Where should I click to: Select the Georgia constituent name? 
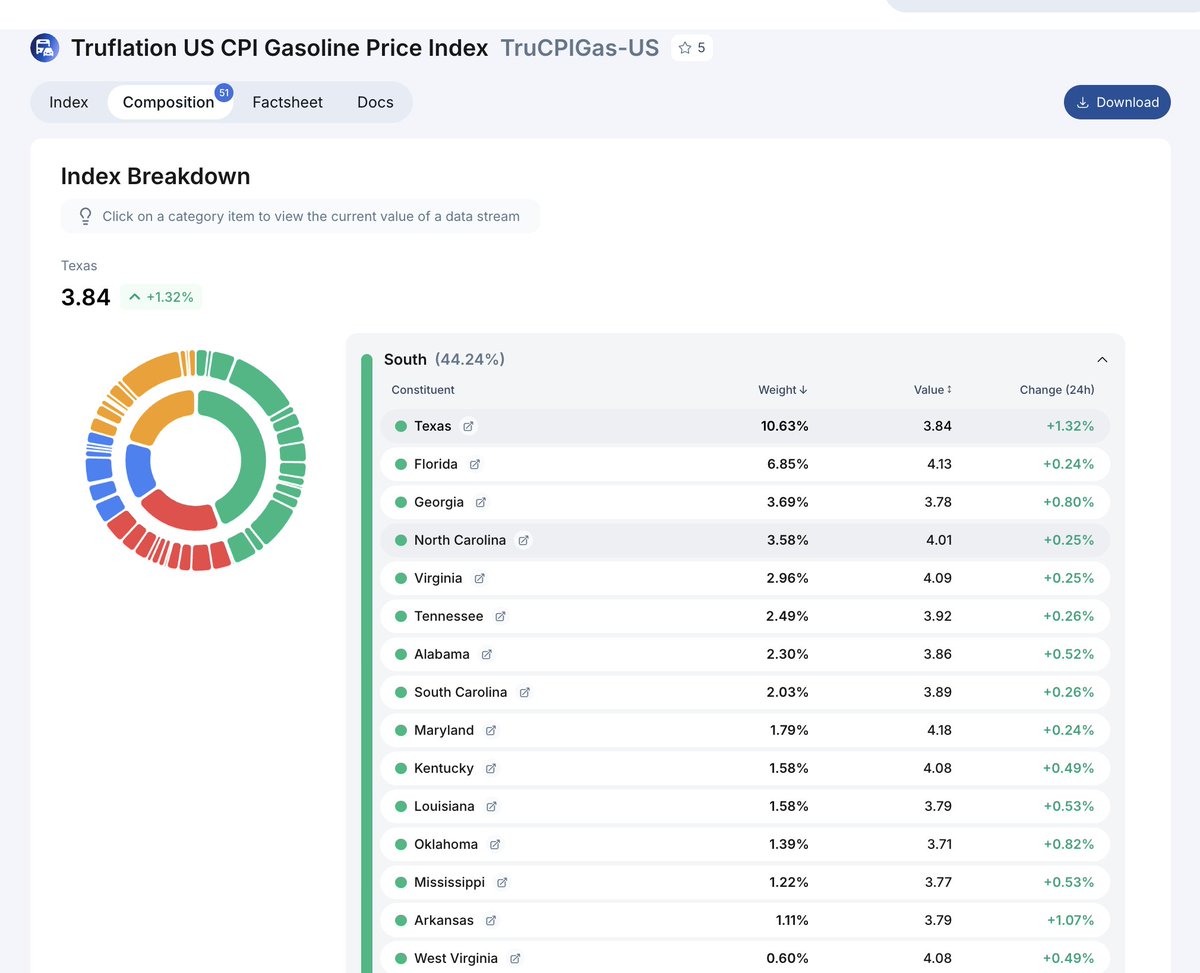pos(439,502)
